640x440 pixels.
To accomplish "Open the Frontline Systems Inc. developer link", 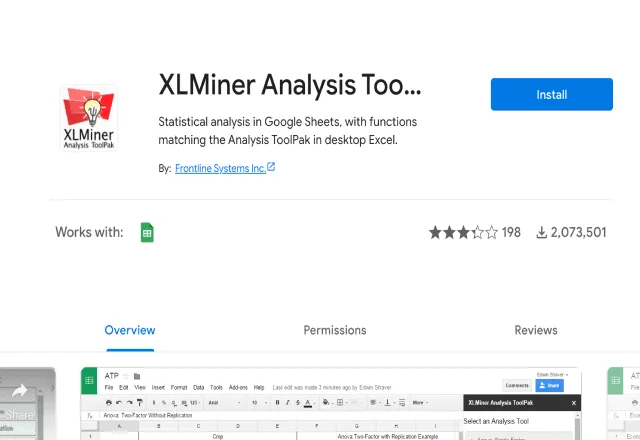I will click(x=220, y=168).
